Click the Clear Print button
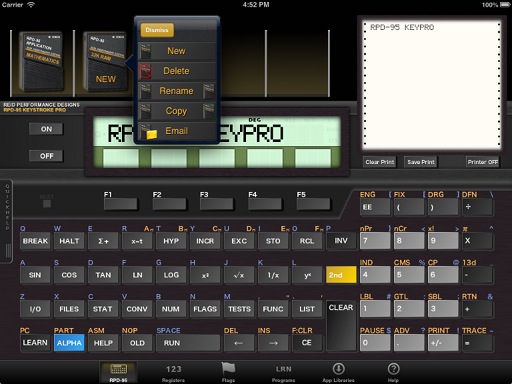The width and height of the screenshot is (512, 384). pyautogui.click(x=379, y=162)
